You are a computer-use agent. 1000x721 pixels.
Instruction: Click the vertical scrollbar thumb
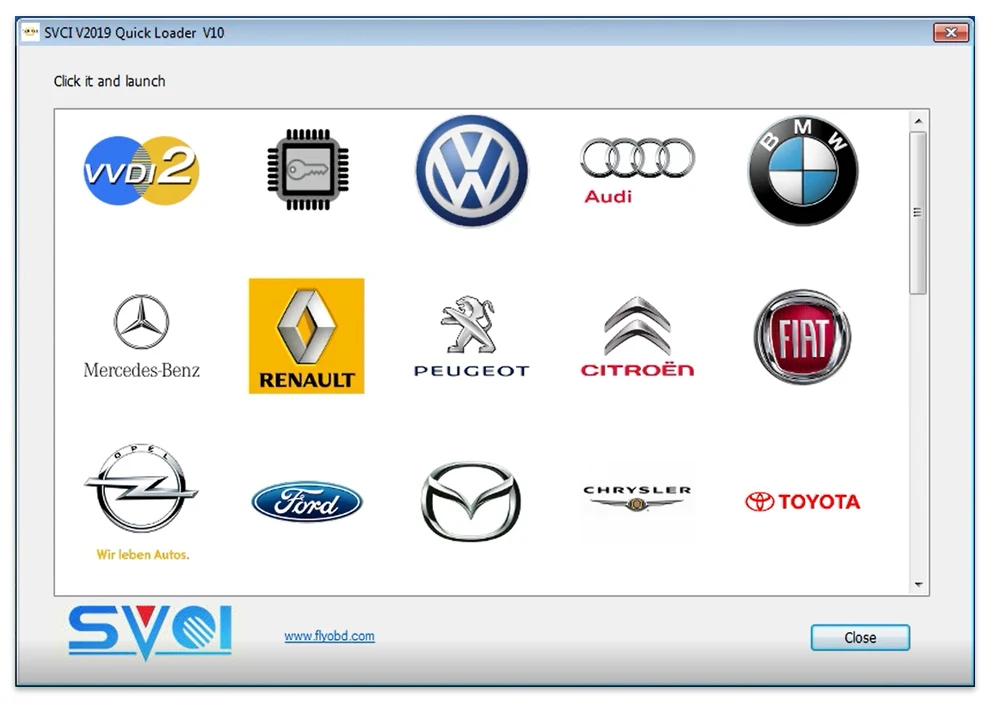tap(918, 213)
